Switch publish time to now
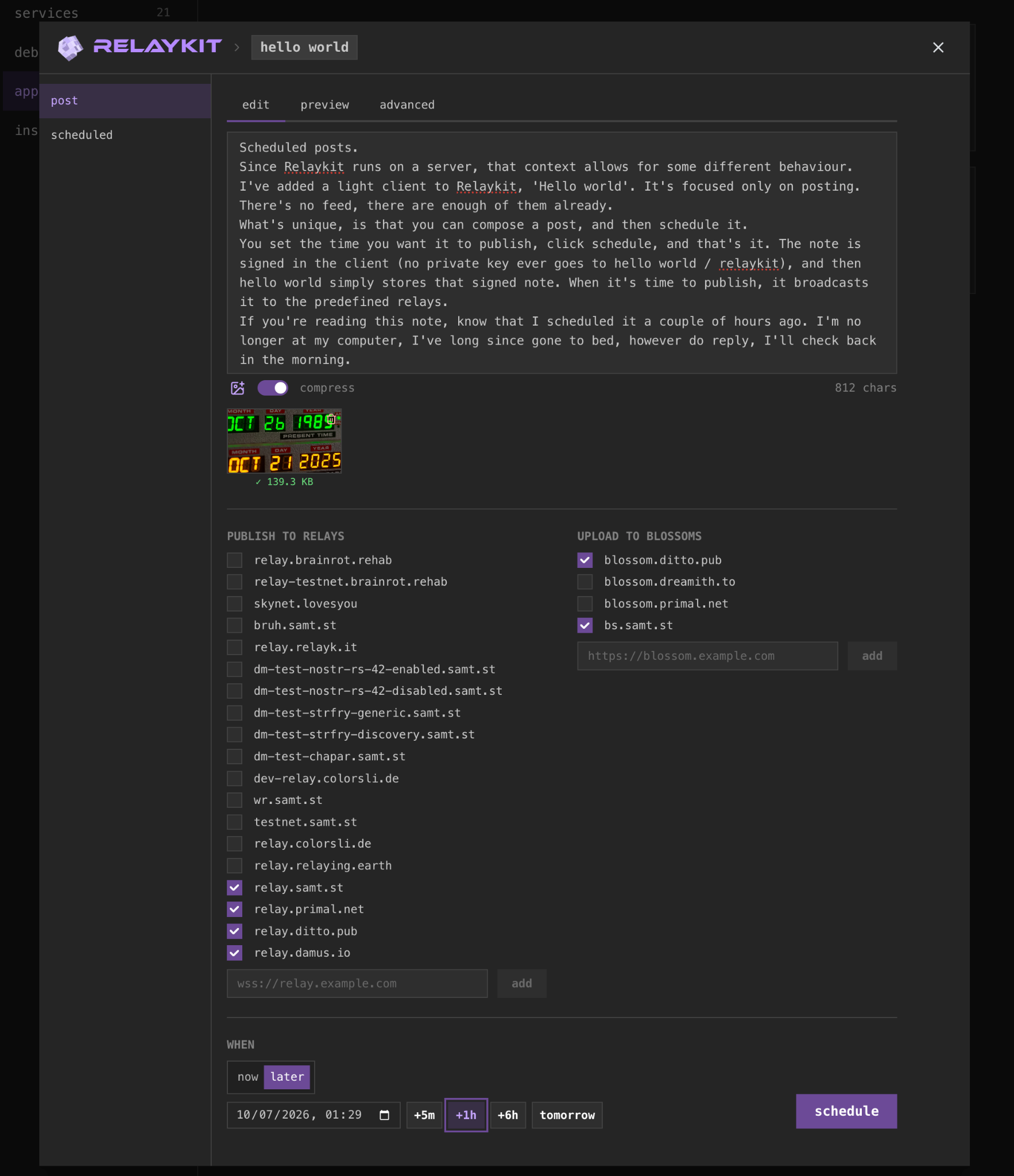Image resolution: width=1014 pixels, height=1176 pixels. point(247,1077)
